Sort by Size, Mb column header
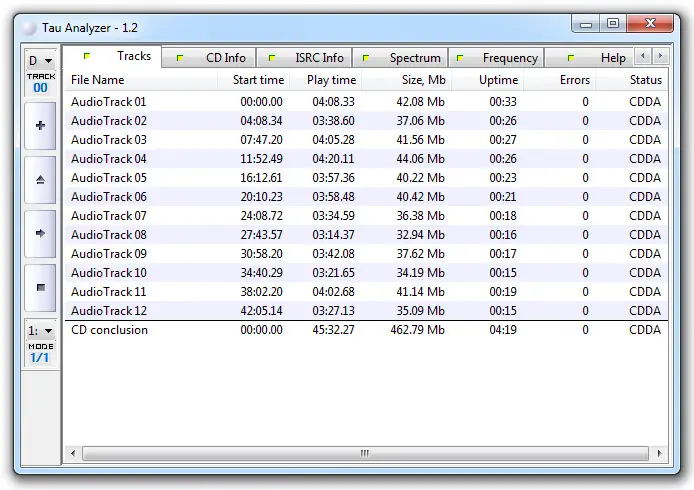The image size is (694, 490). pyautogui.click(x=406, y=80)
